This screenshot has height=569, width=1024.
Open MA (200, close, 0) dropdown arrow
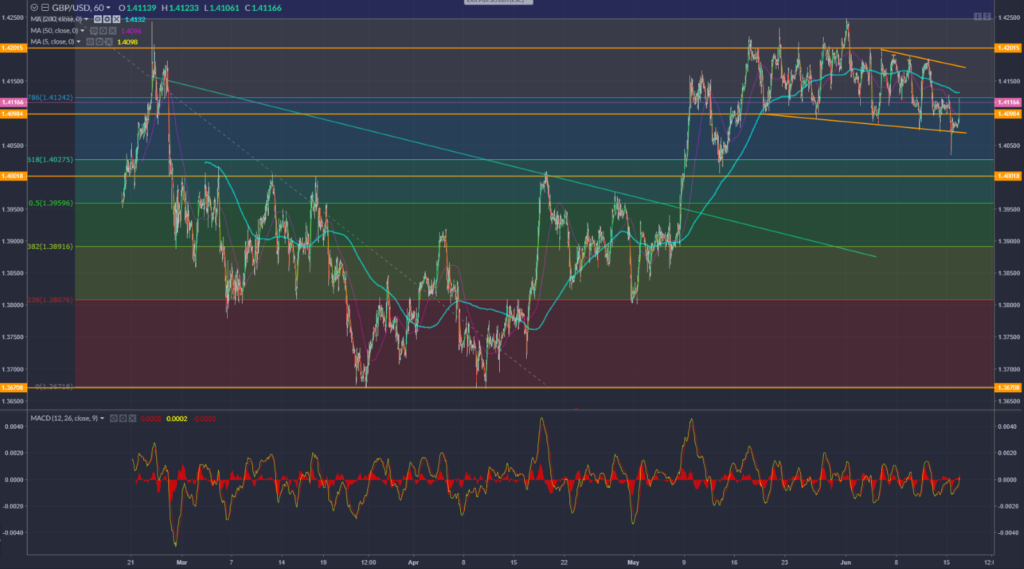(x=86, y=19)
